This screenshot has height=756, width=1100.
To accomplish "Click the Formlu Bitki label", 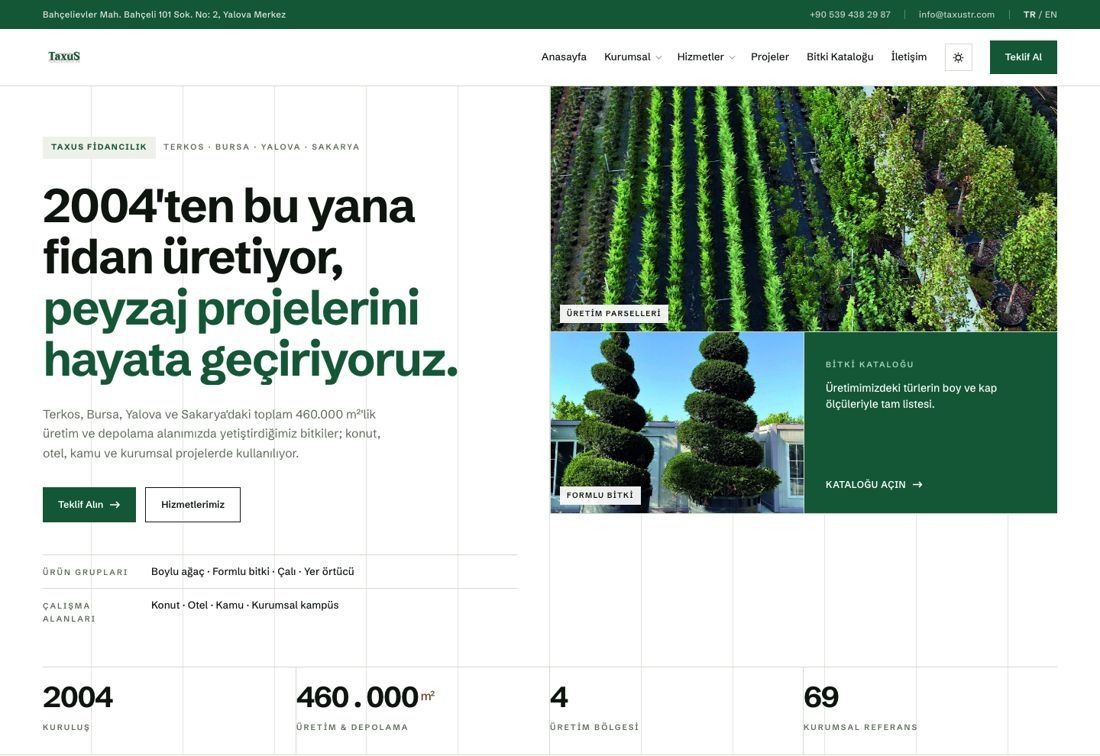I will click(x=600, y=495).
